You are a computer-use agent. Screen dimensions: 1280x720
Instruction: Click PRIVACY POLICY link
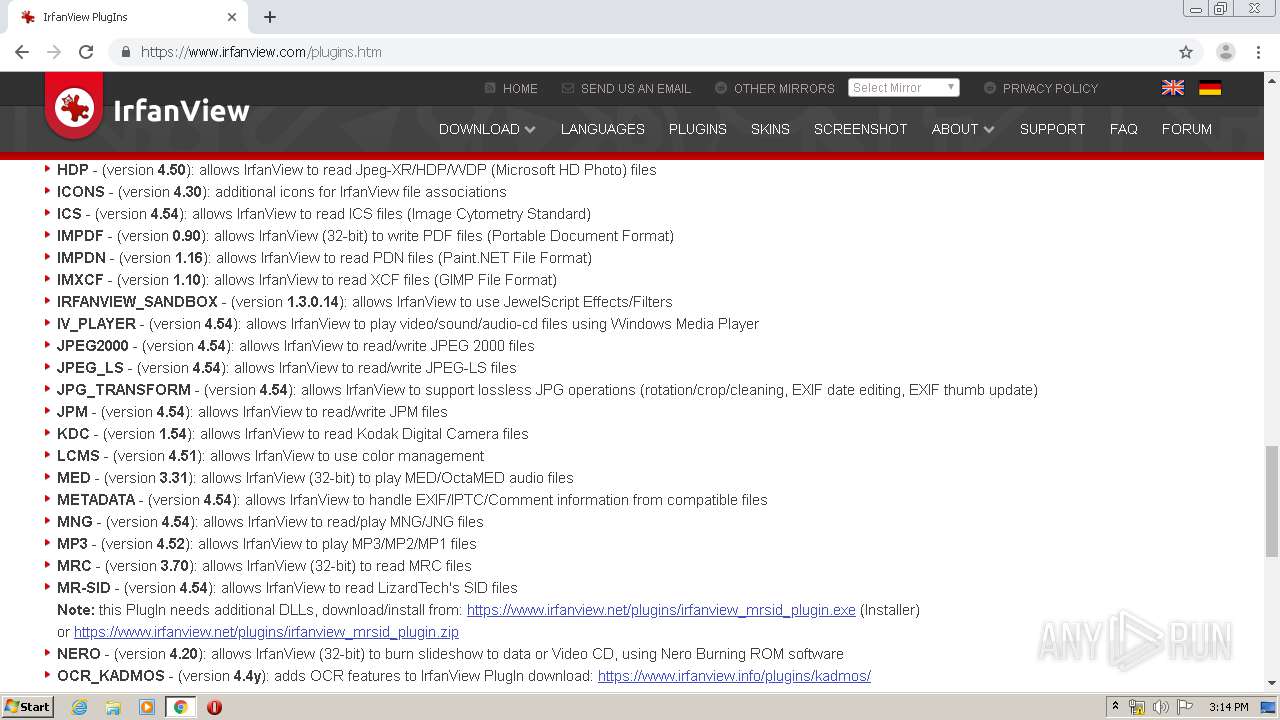tap(1050, 88)
